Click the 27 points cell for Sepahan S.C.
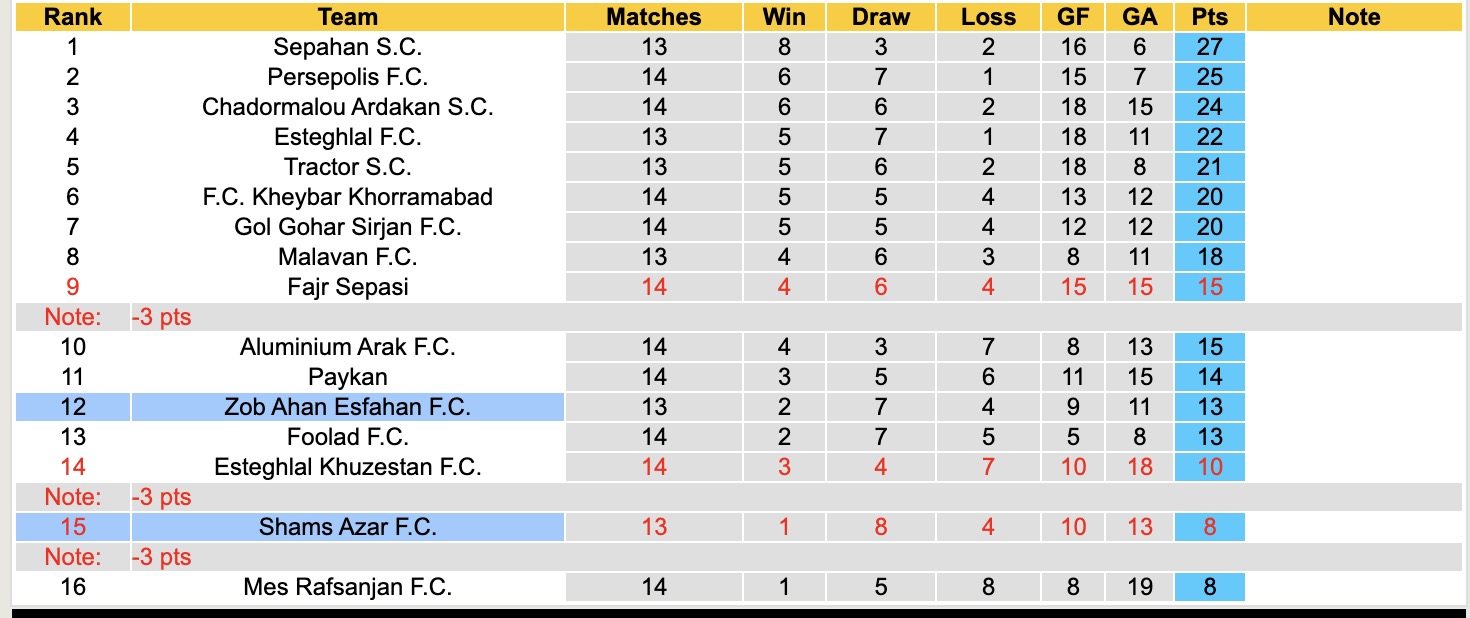 (x=1210, y=47)
